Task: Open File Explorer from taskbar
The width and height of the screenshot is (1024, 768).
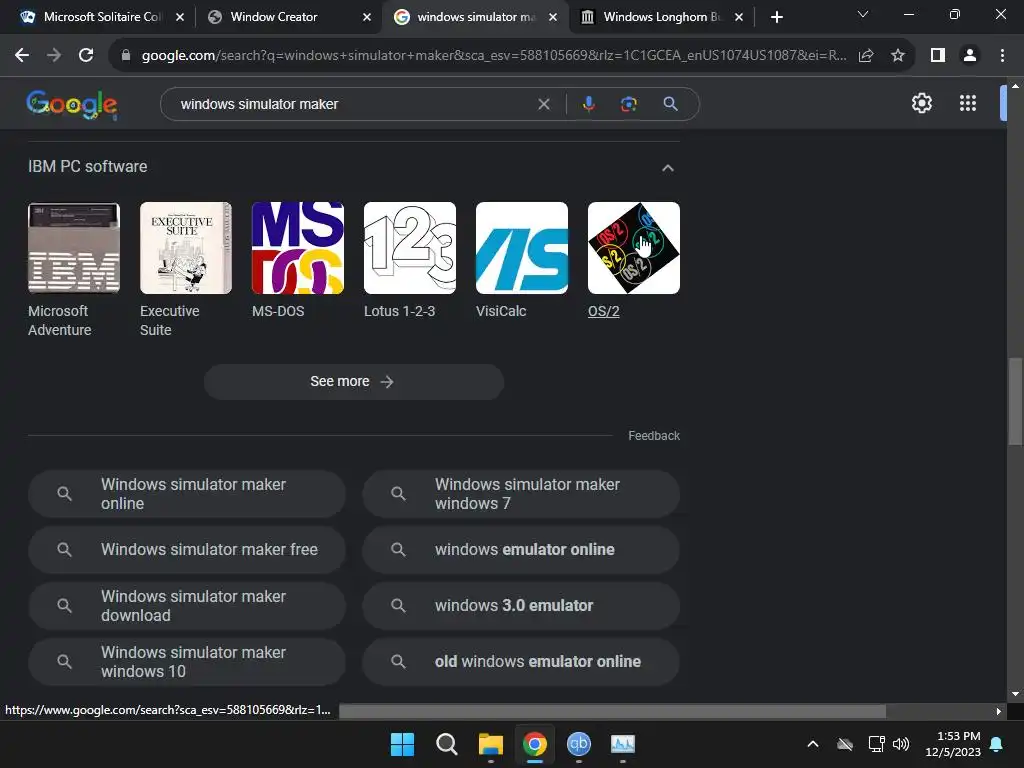Action: pyautogui.click(x=490, y=744)
